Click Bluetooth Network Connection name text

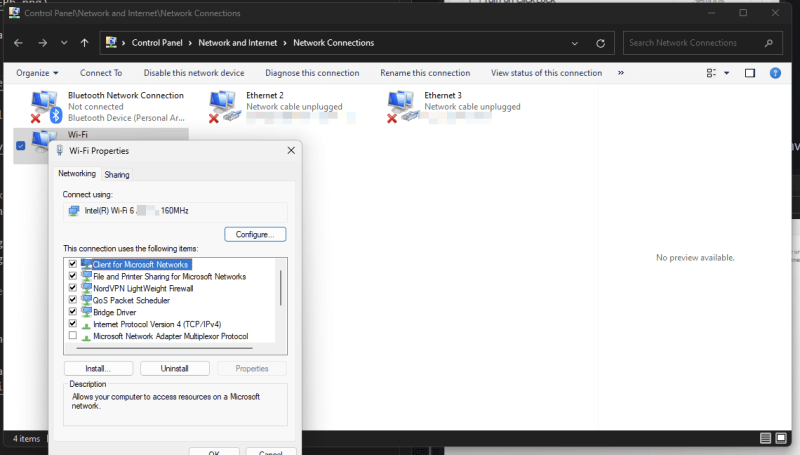[126, 95]
